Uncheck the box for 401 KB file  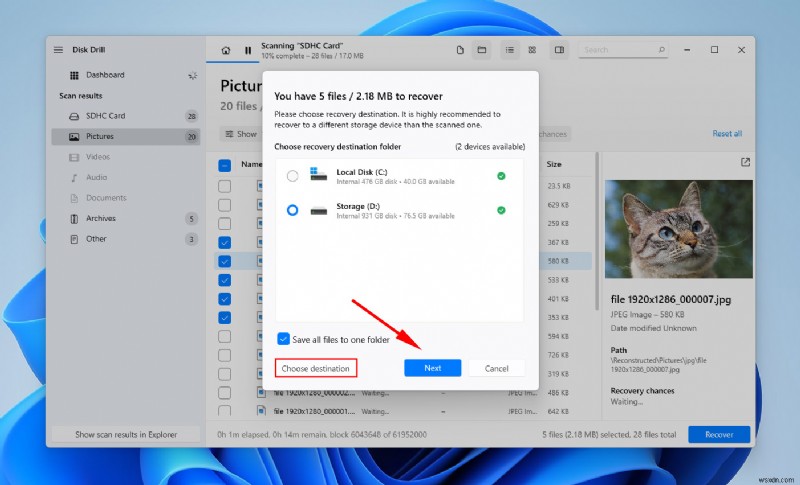pos(224,299)
